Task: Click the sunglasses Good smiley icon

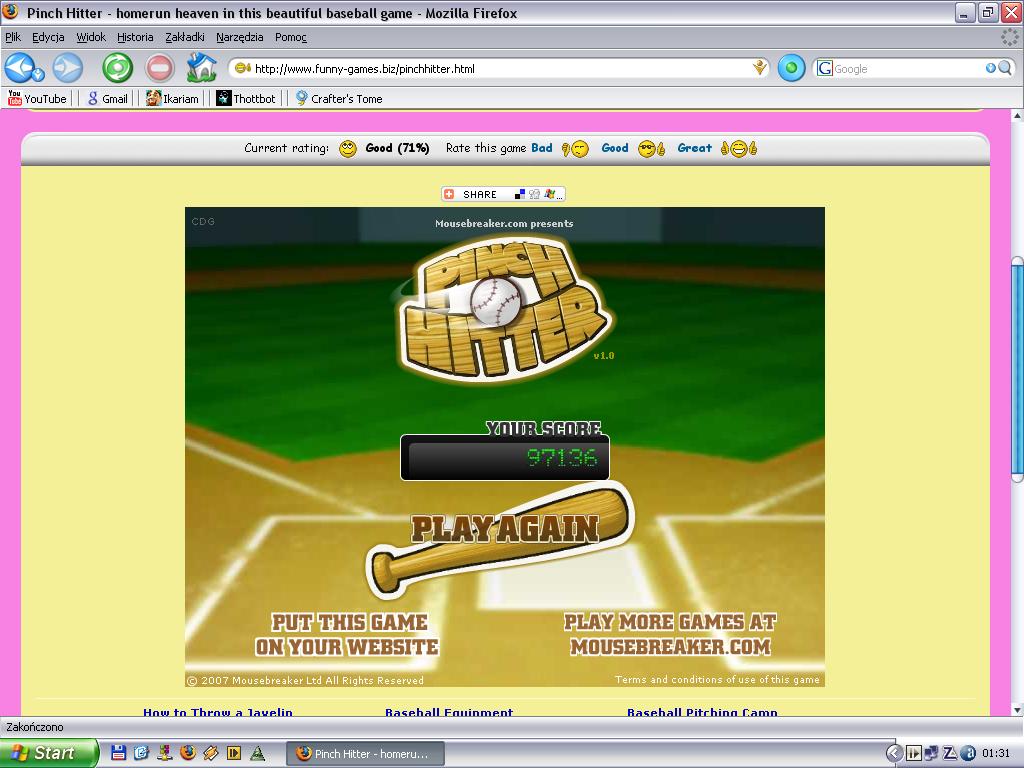Action: (x=652, y=150)
